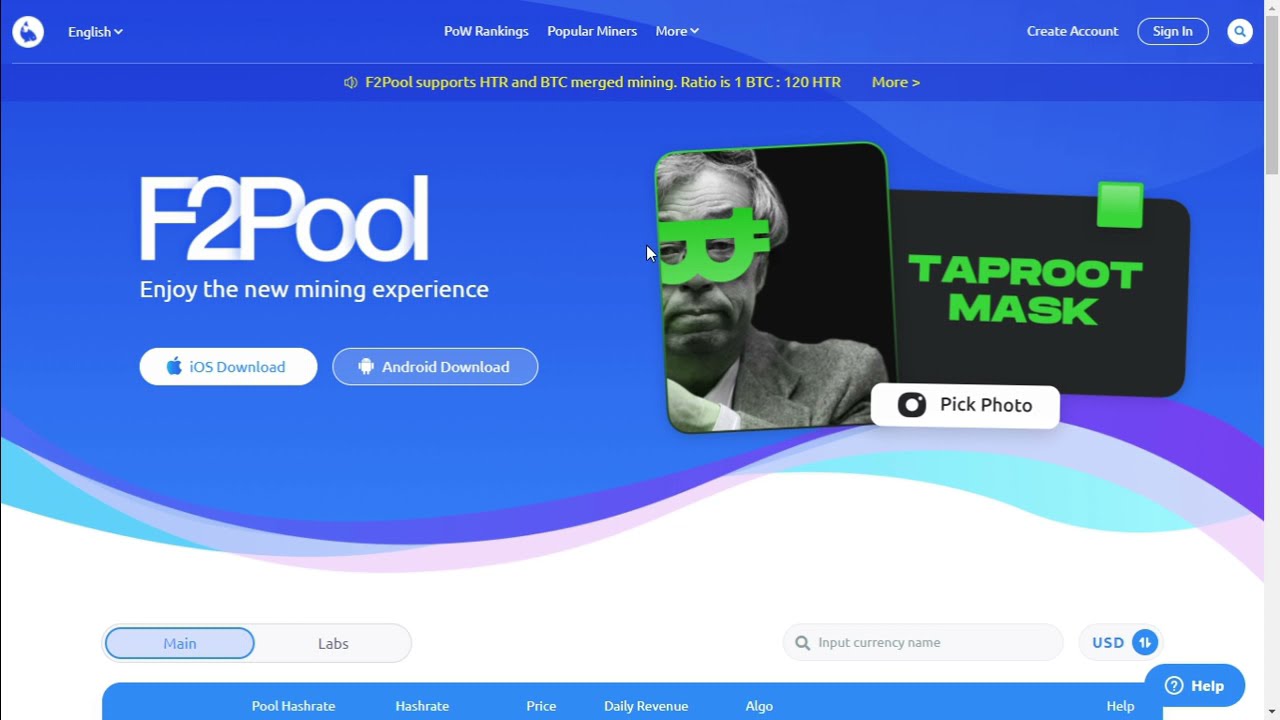Image resolution: width=1280 pixels, height=720 pixels.
Task: Toggle the USD currency switch
Action: click(1121, 643)
